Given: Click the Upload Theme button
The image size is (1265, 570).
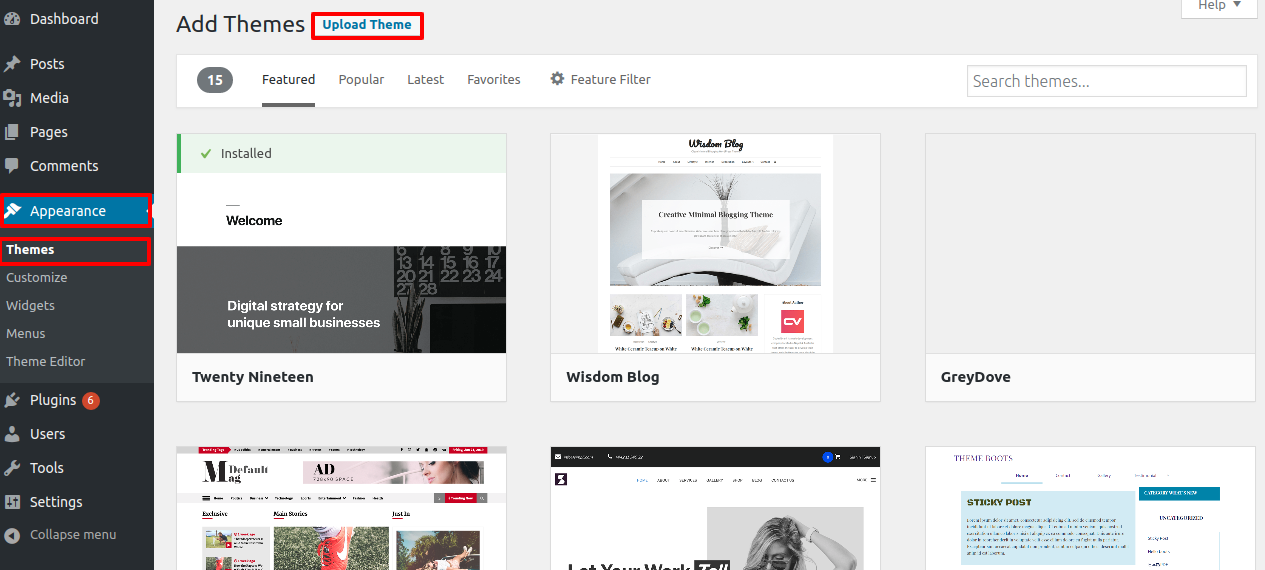Looking at the screenshot, I should pyautogui.click(x=367, y=25).
